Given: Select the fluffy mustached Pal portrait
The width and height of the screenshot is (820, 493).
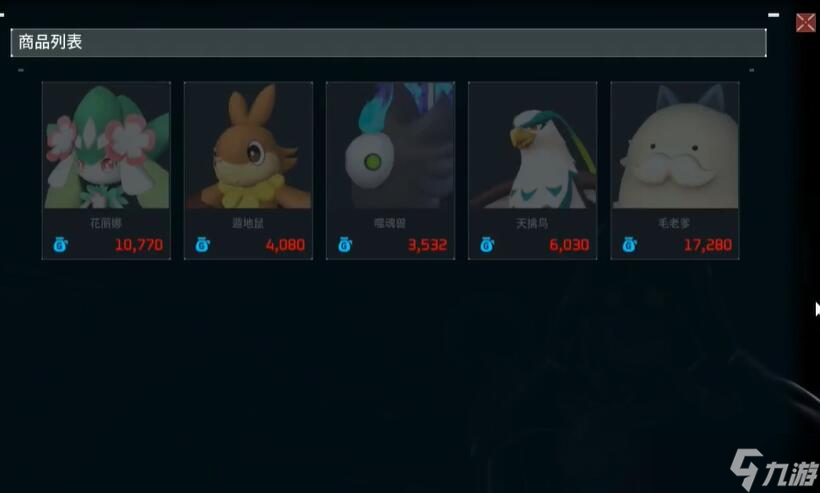Looking at the screenshot, I should point(675,145).
